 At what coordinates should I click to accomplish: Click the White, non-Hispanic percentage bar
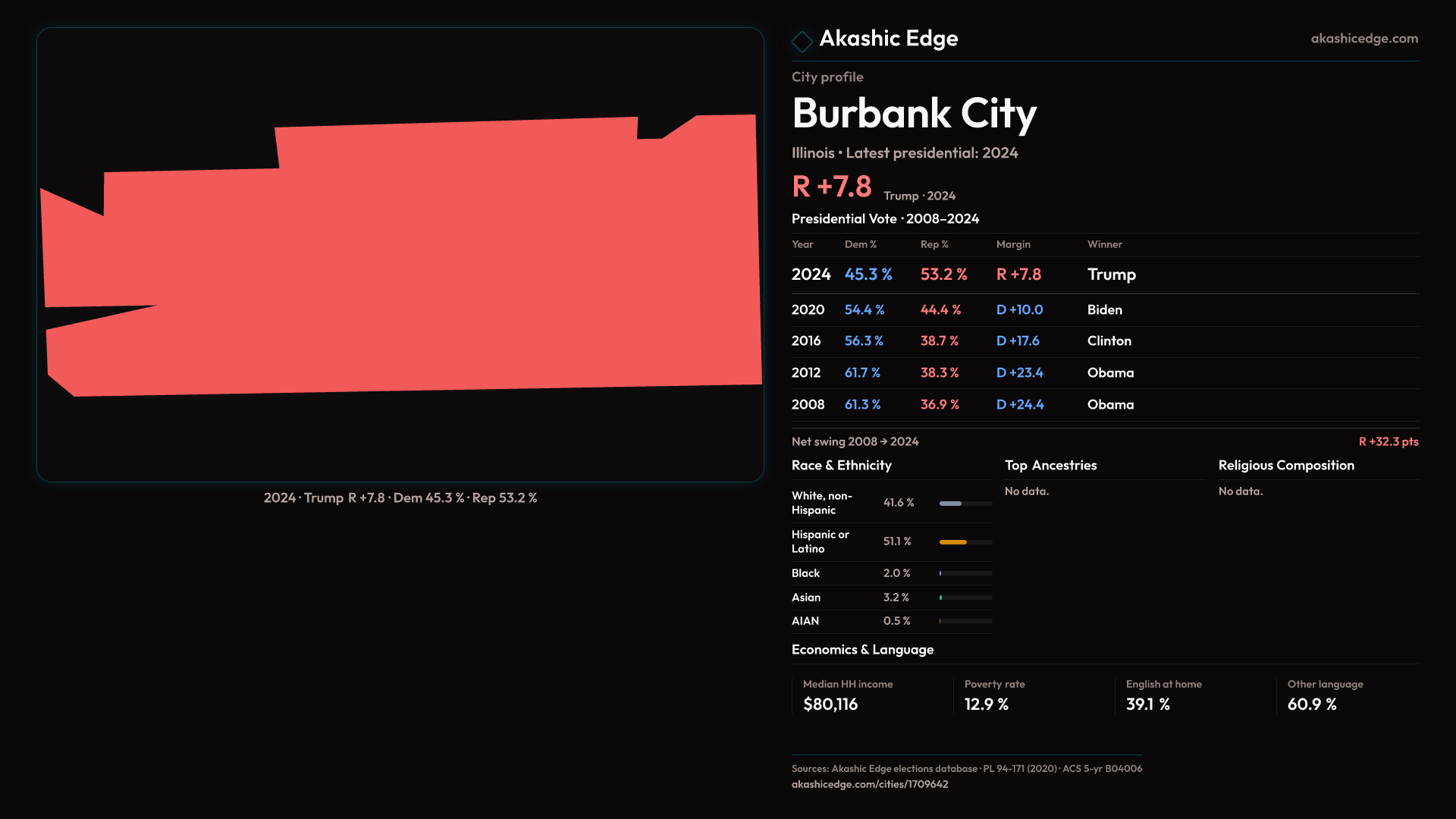pos(951,504)
